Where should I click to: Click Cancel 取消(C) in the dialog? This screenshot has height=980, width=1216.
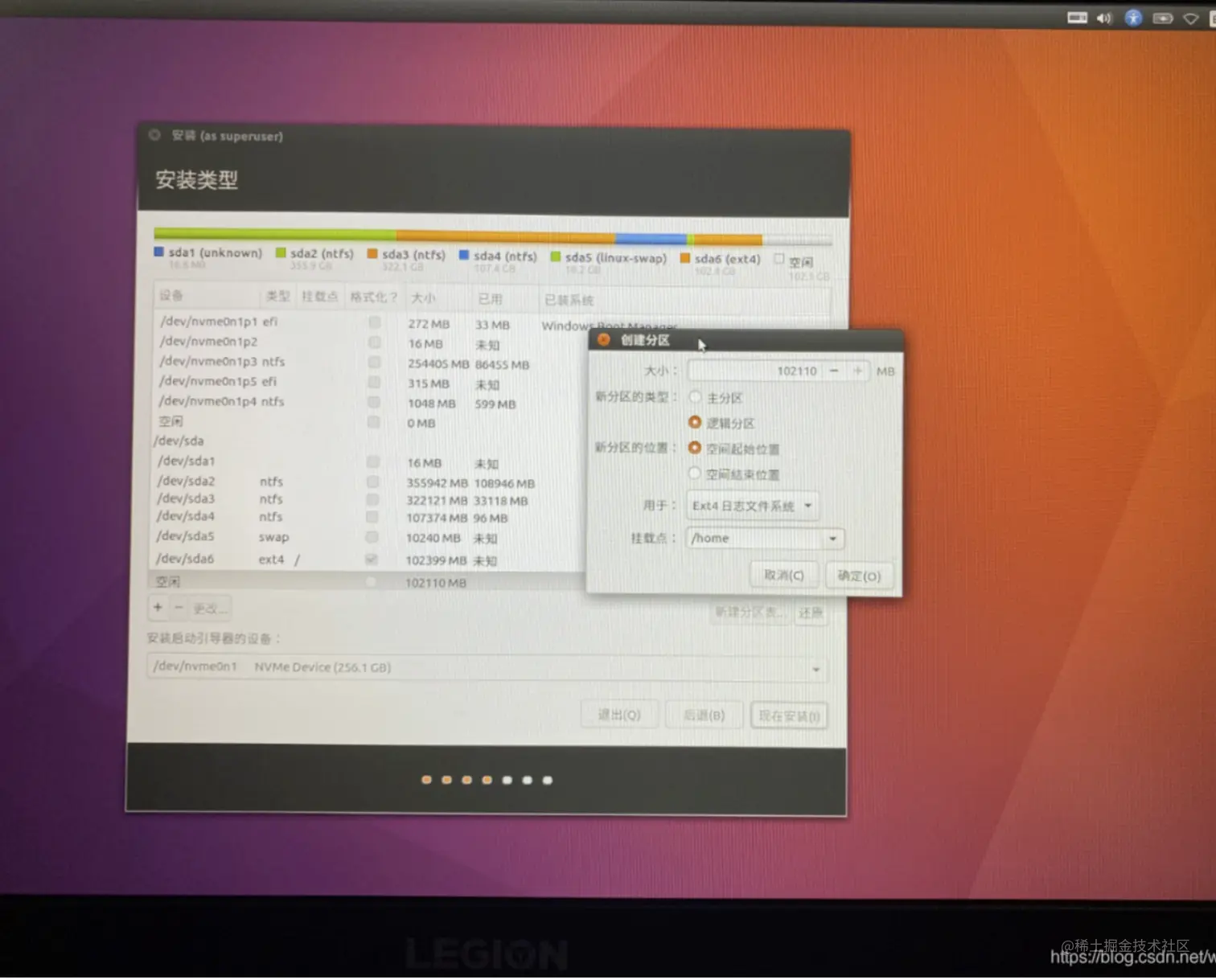coord(783,576)
